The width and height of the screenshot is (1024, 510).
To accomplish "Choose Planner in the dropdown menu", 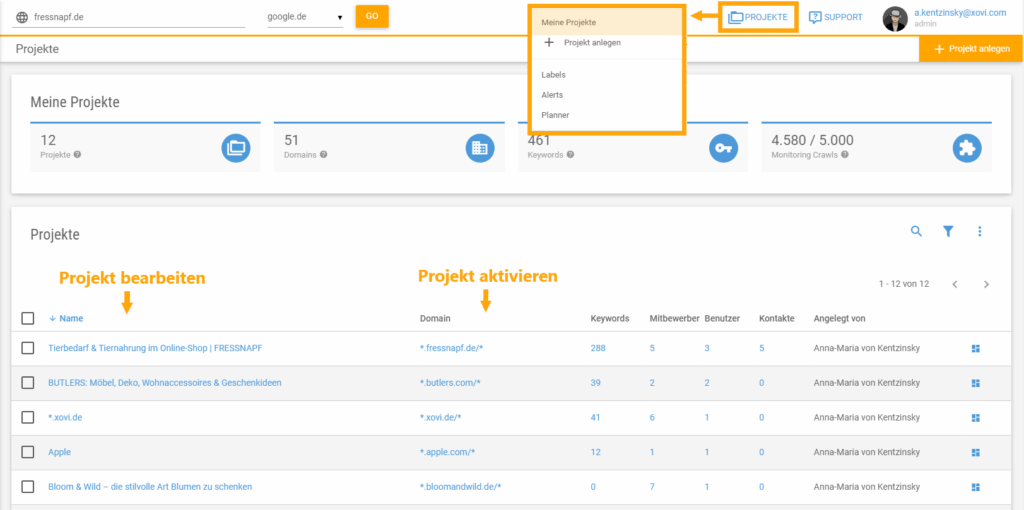I will coord(555,115).
